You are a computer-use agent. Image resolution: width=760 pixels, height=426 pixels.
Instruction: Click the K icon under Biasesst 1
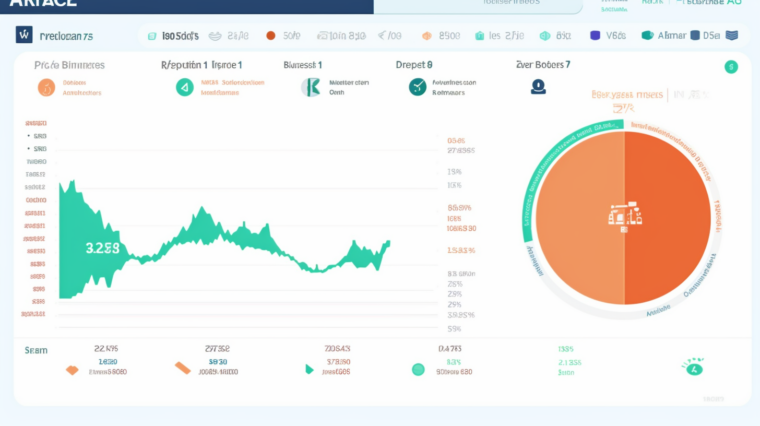(311, 88)
